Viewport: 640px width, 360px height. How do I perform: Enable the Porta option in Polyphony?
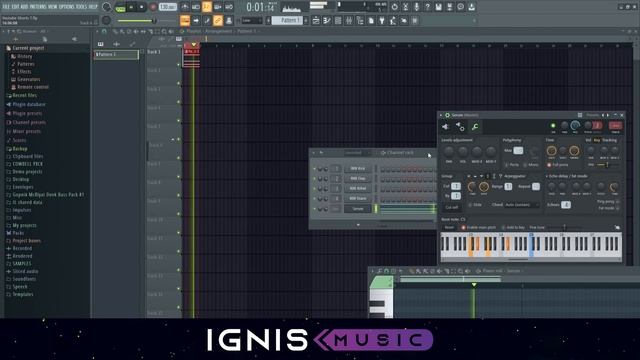coord(511,165)
